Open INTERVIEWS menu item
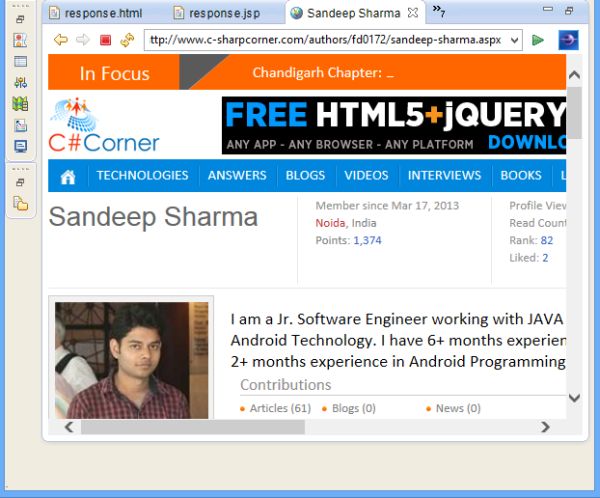Viewport: 600px width, 498px height. tap(444, 175)
